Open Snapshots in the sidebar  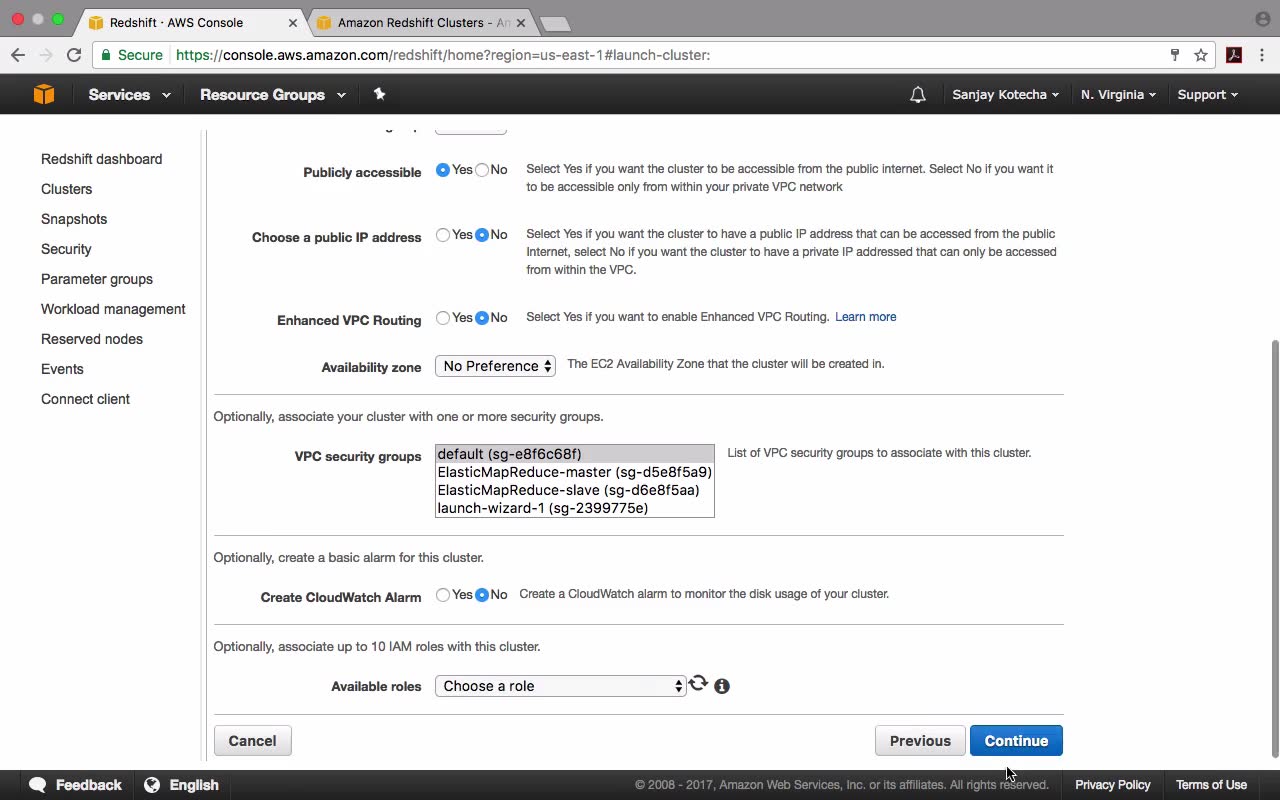[x=74, y=219]
